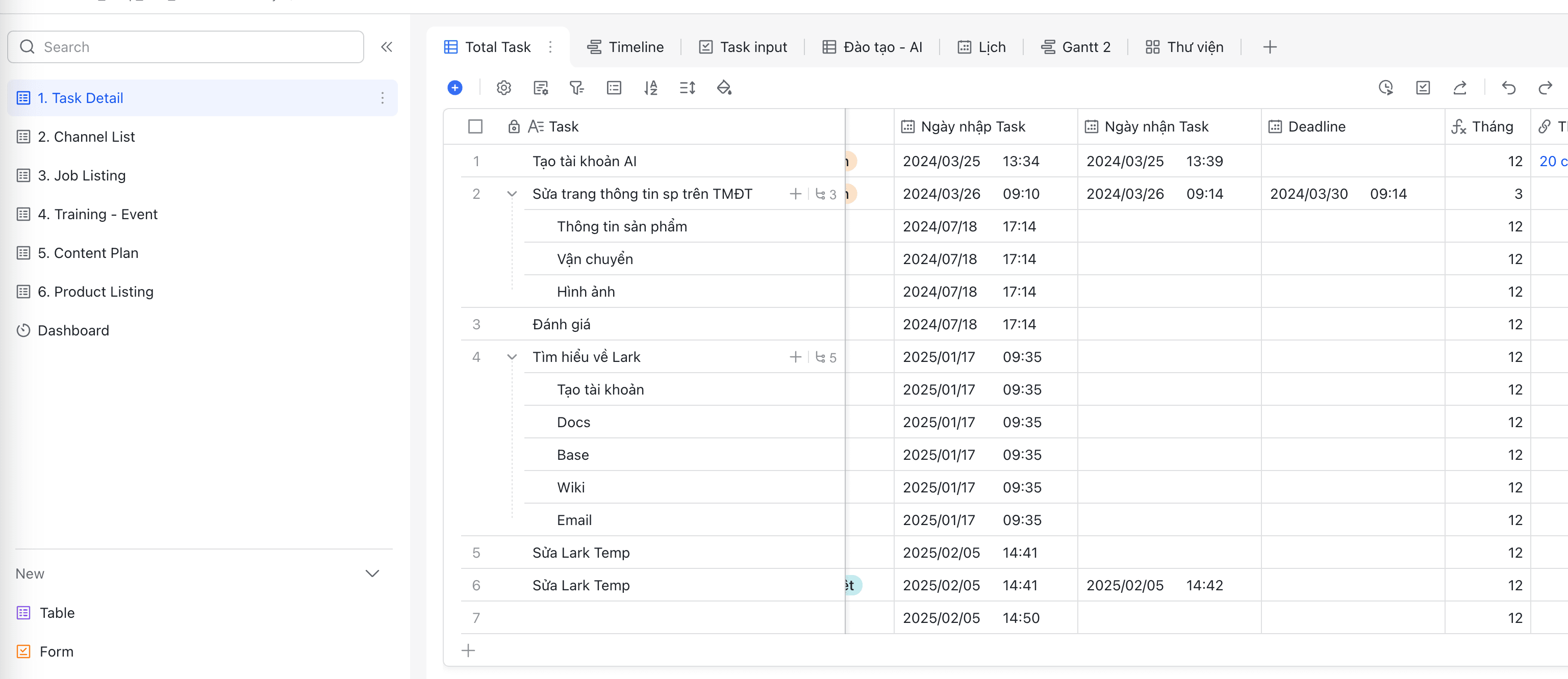Expand the New section chevron
This screenshot has width=1568, height=679.
click(x=372, y=574)
